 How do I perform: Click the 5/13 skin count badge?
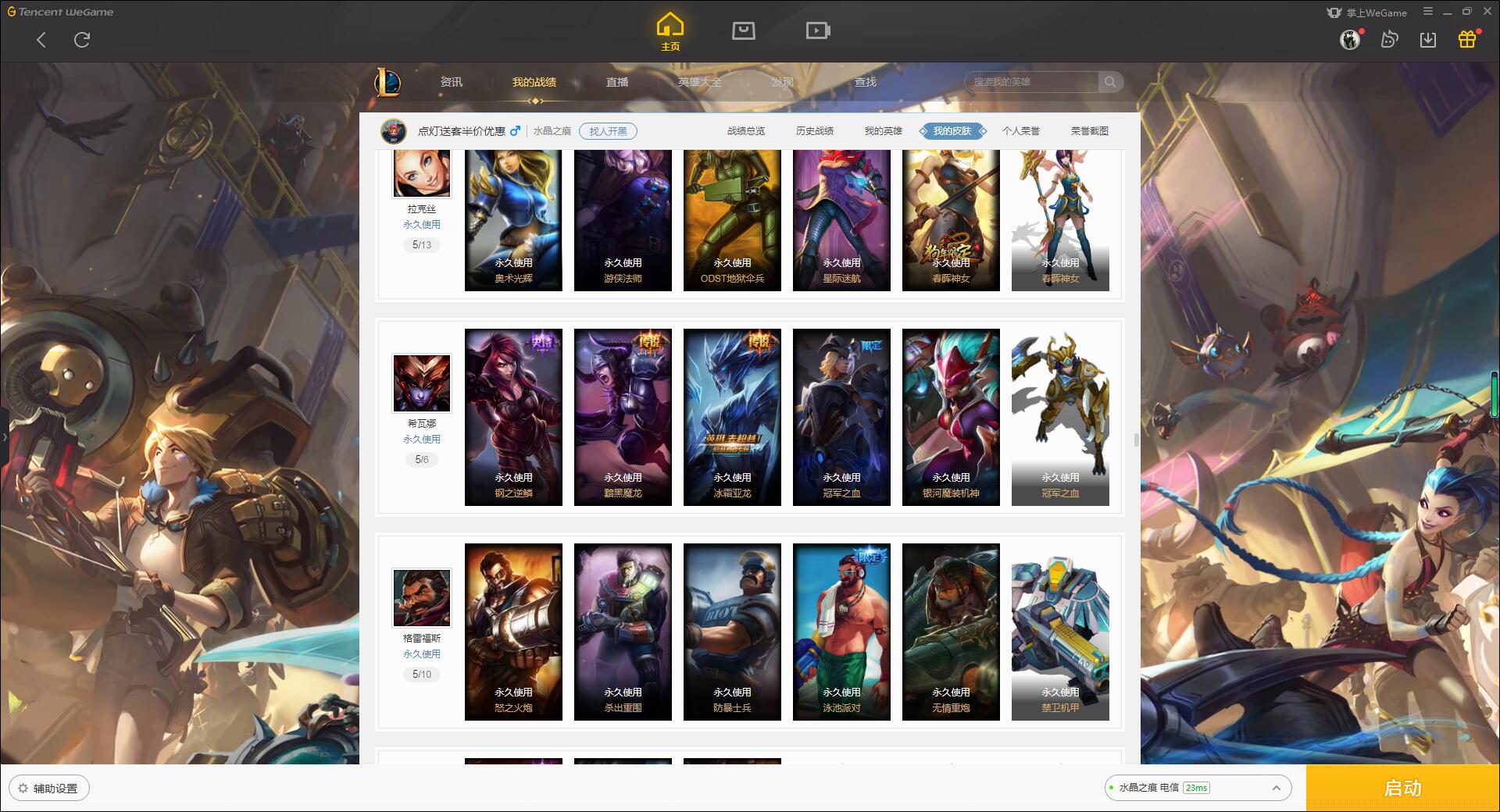pyautogui.click(x=422, y=245)
